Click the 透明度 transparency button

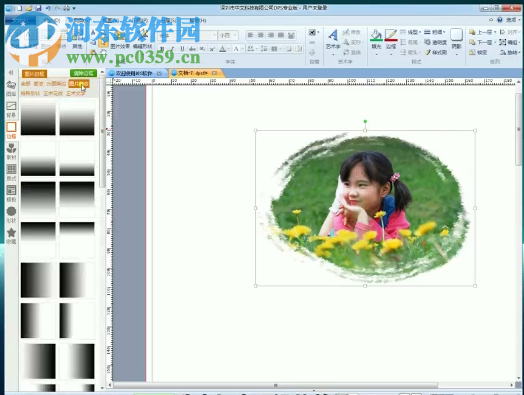tap(435, 42)
